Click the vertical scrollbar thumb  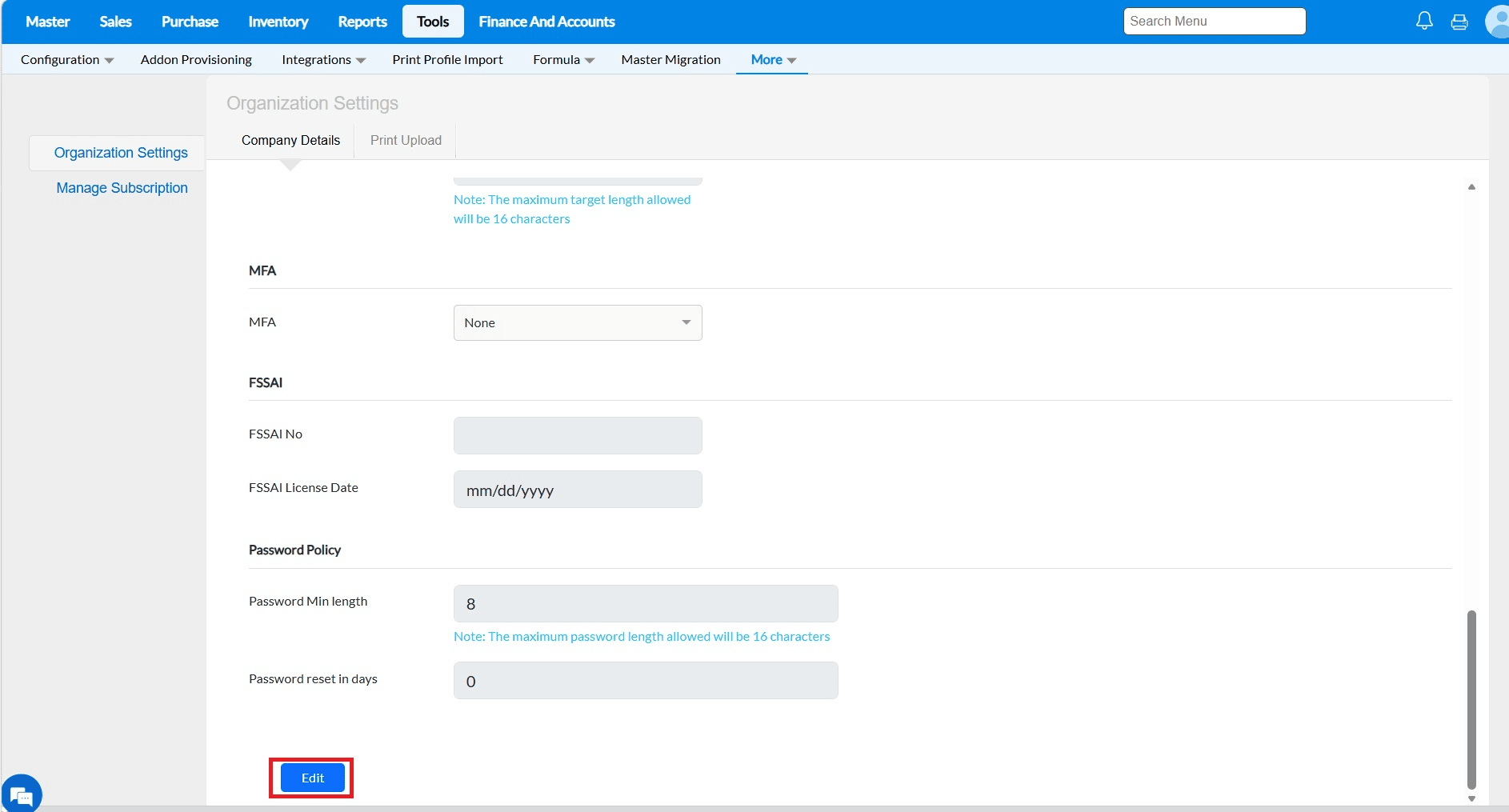click(x=1471, y=700)
